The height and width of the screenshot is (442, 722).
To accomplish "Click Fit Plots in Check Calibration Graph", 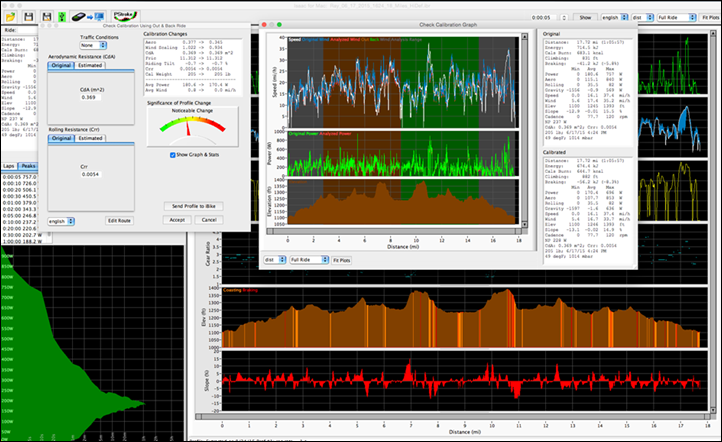I will coord(342,261).
